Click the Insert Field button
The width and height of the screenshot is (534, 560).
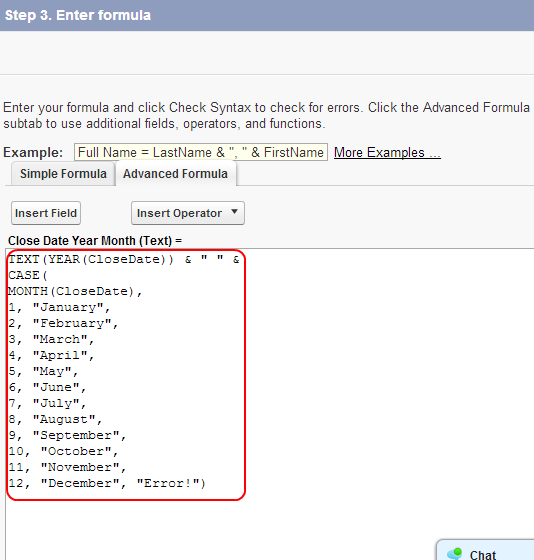point(46,213)
